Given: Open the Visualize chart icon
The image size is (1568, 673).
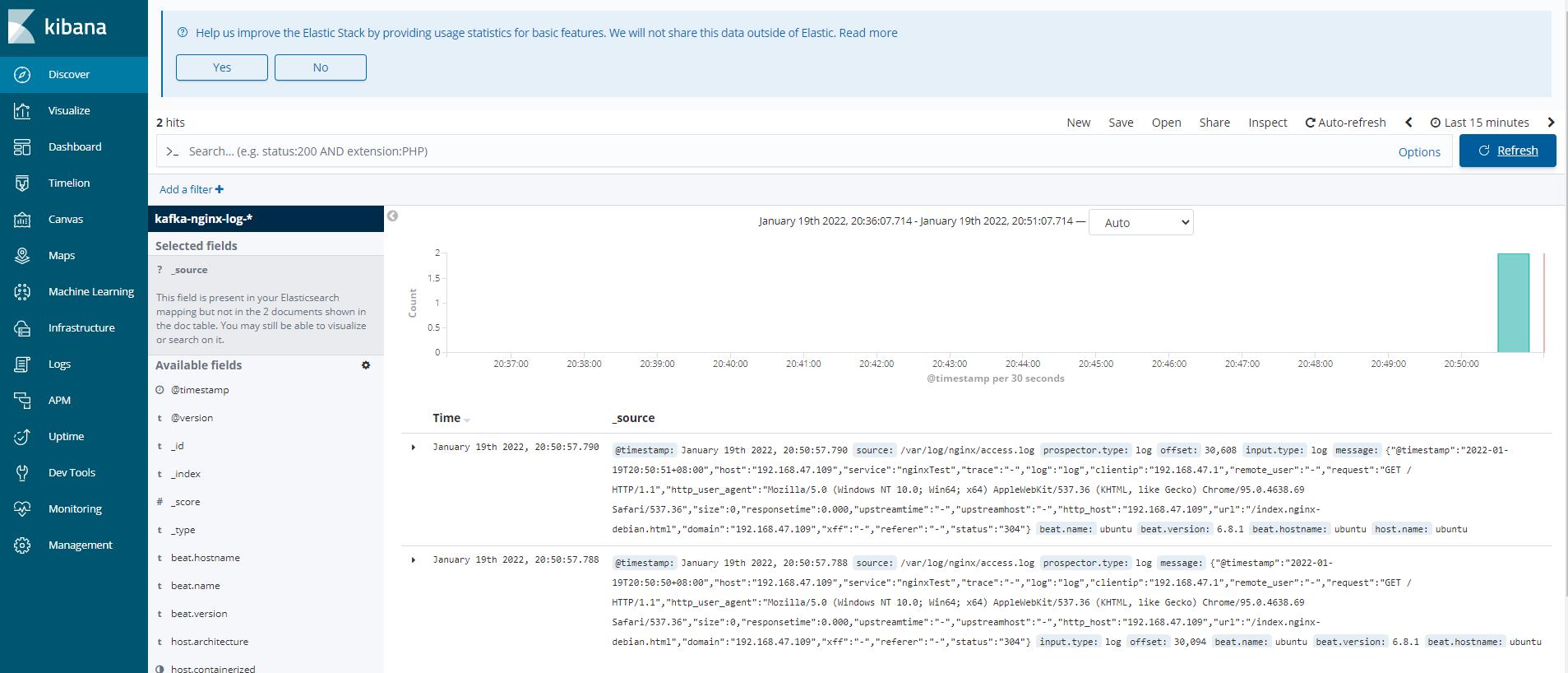Looking at the screenshot, I should point(22,111).
